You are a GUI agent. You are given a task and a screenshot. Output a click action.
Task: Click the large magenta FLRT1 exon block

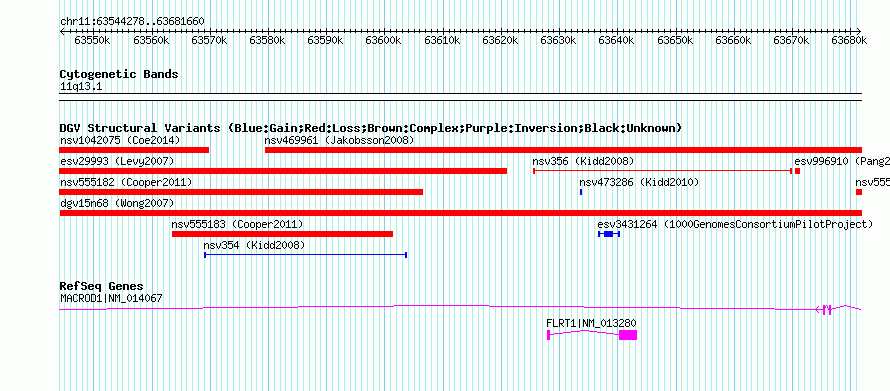point(628,335)
